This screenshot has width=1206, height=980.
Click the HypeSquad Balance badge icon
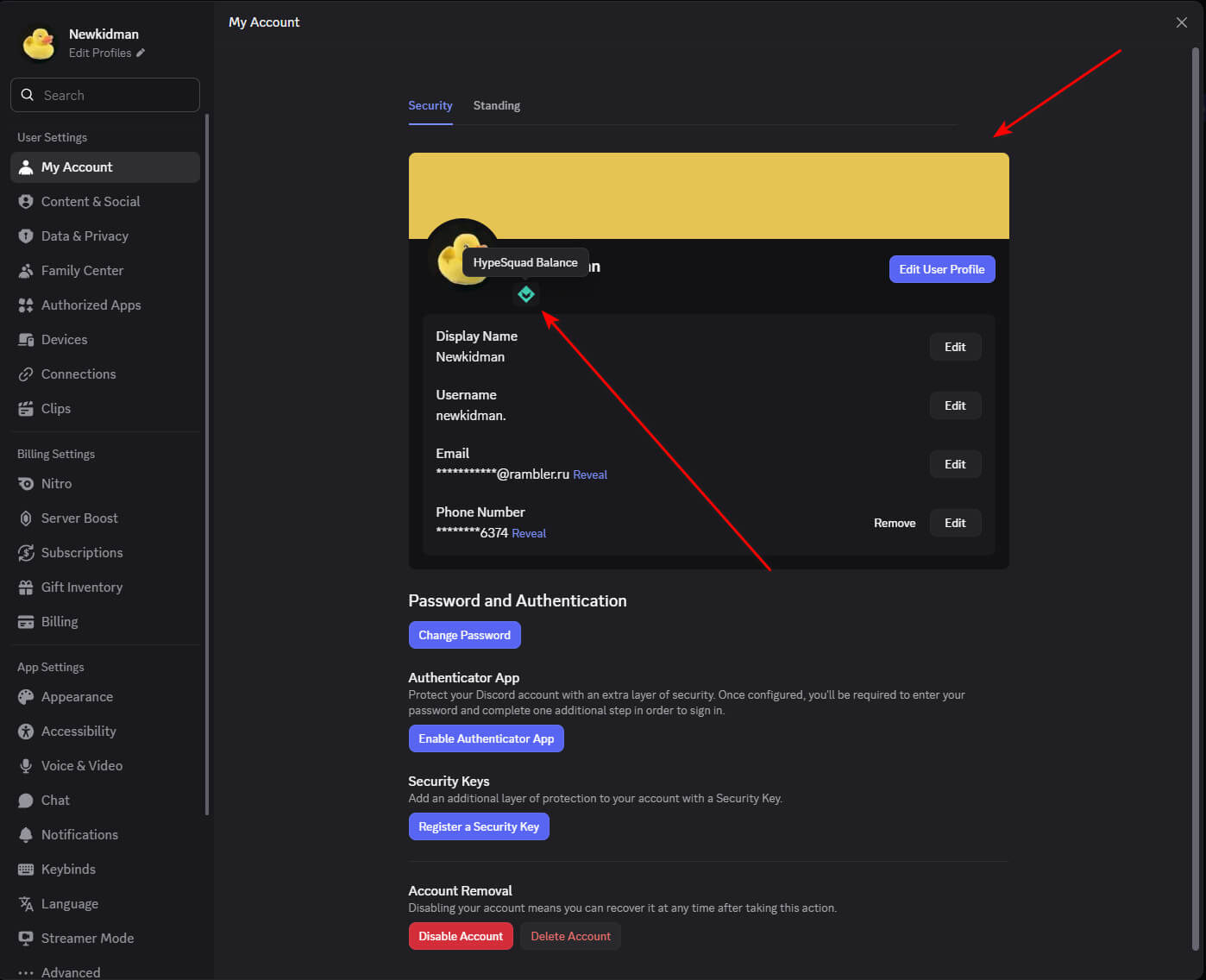point(525,295)
